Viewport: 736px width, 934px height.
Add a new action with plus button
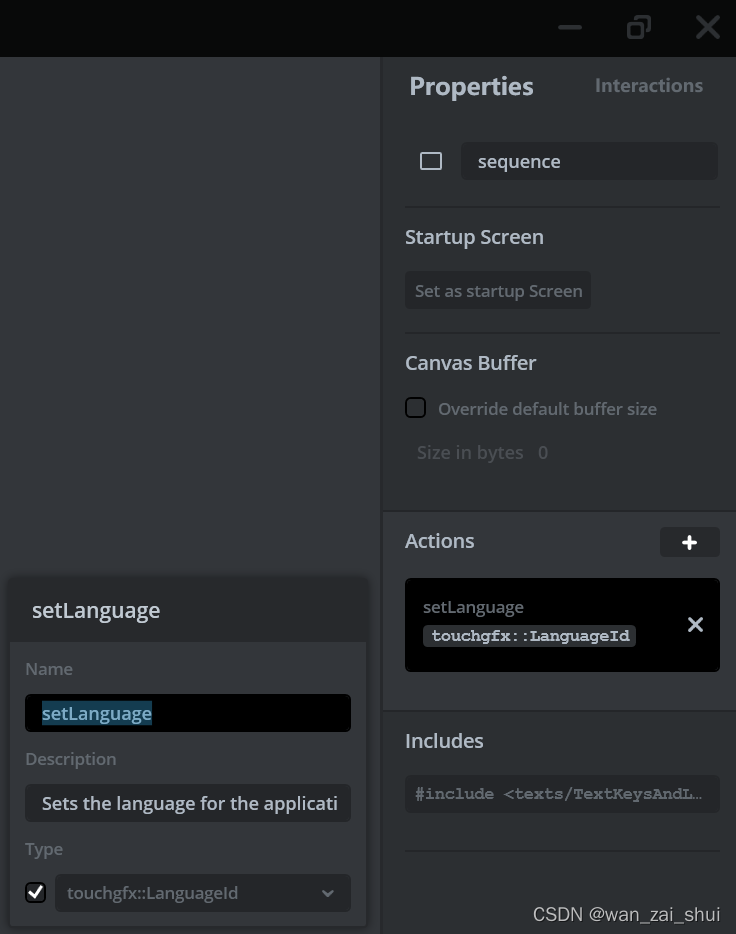(689, 542)
